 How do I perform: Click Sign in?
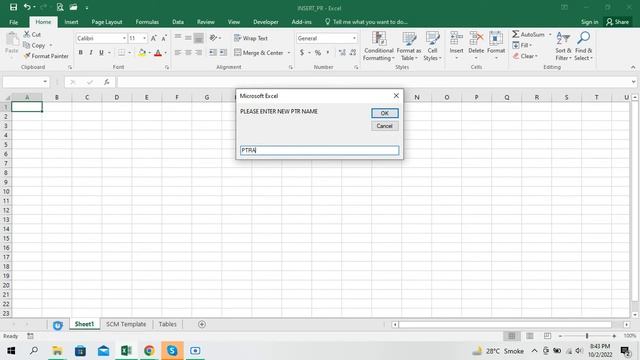pyautogui.click(x=589, y=22)
